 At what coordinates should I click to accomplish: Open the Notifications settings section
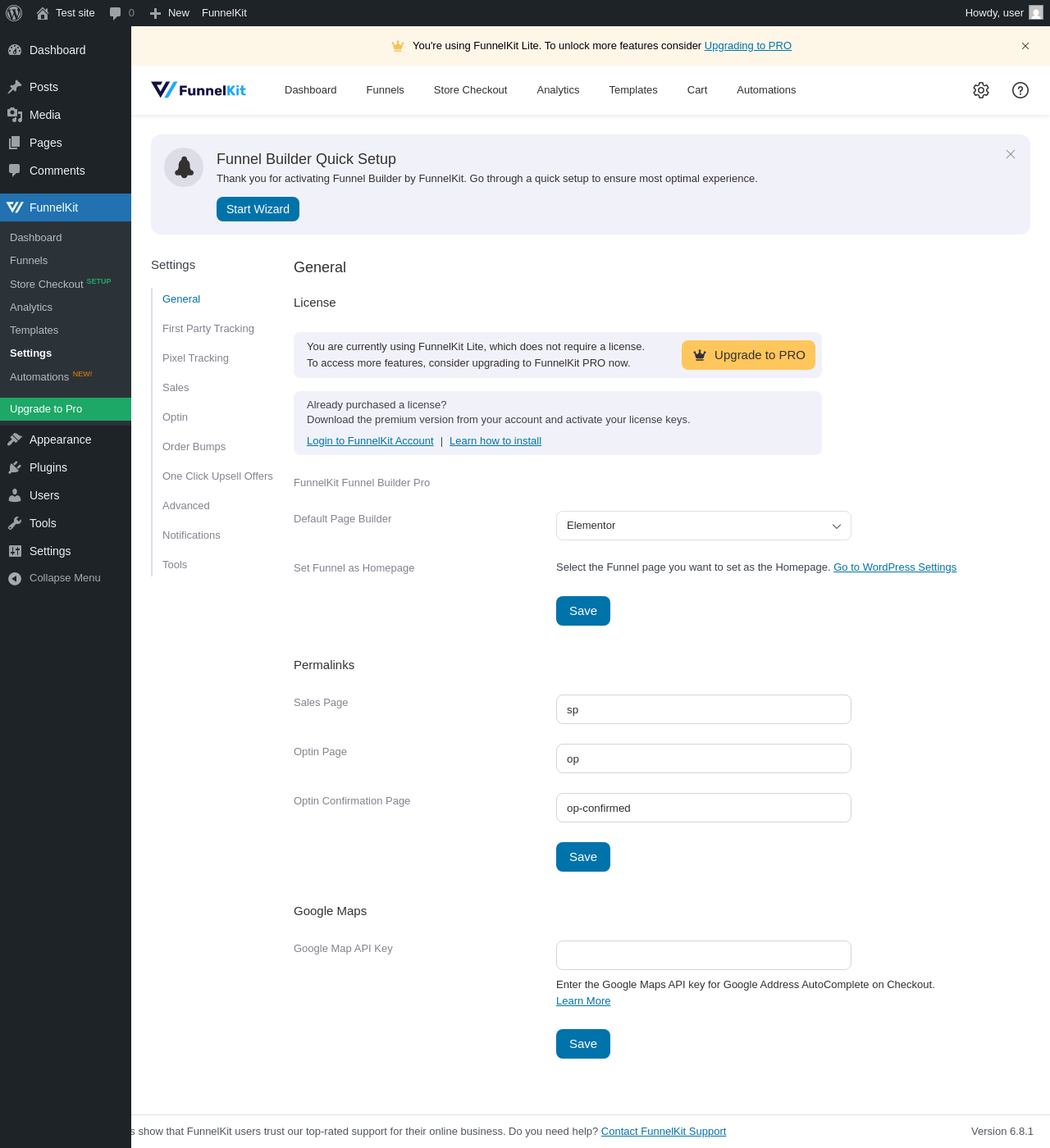click(x=191, y=535)
